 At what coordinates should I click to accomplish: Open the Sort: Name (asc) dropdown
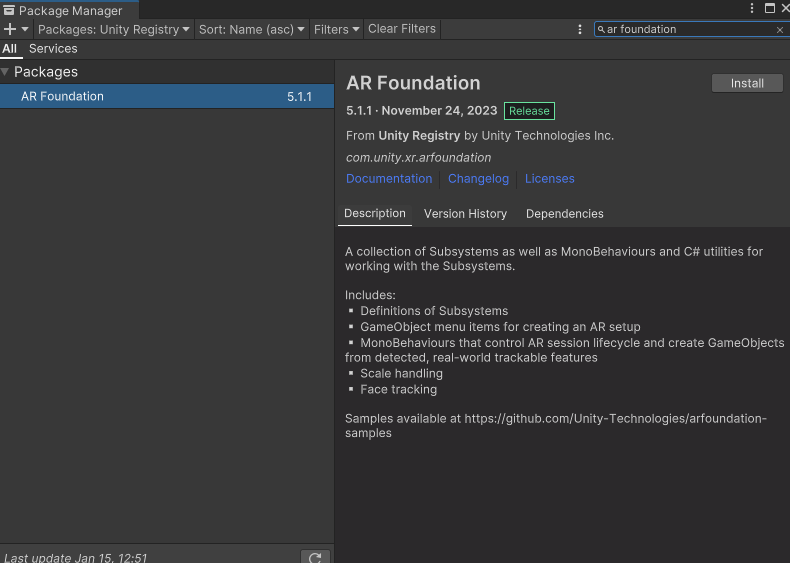(251, 29)
